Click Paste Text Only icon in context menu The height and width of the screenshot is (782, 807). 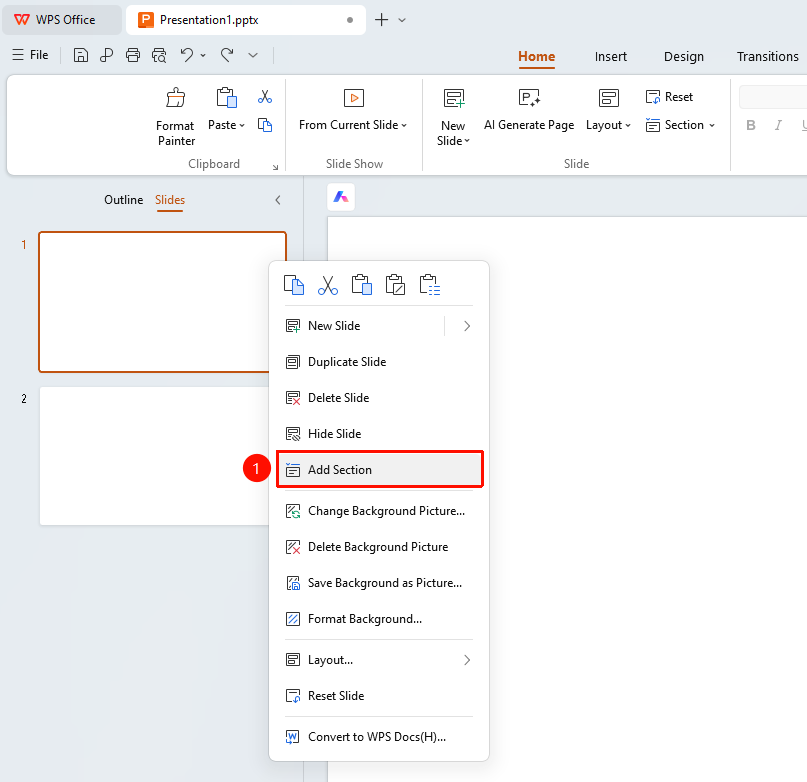tap(395, 285)
